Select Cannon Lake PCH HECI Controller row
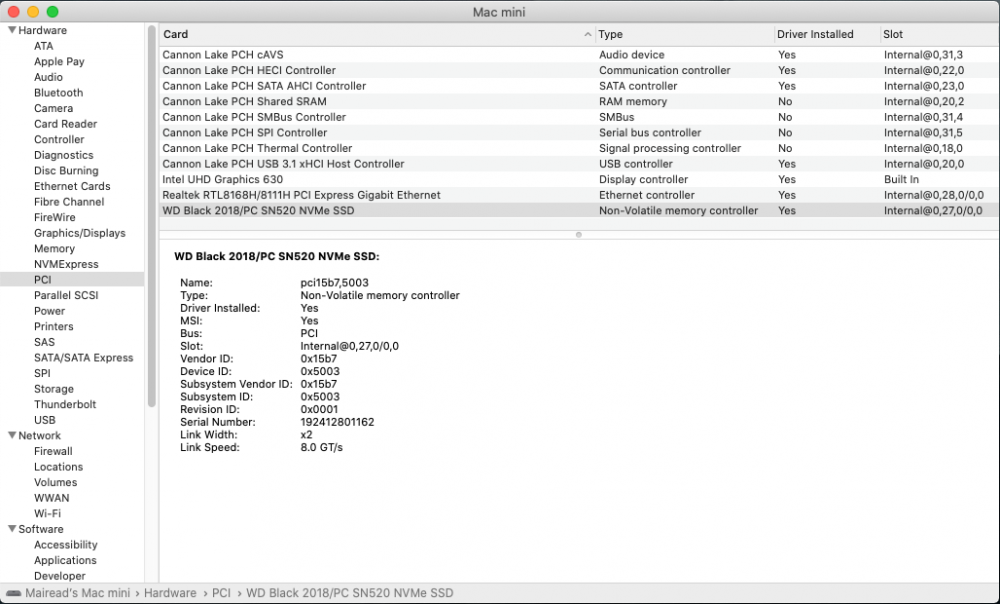1000x604 pixels. pos(578,70)
